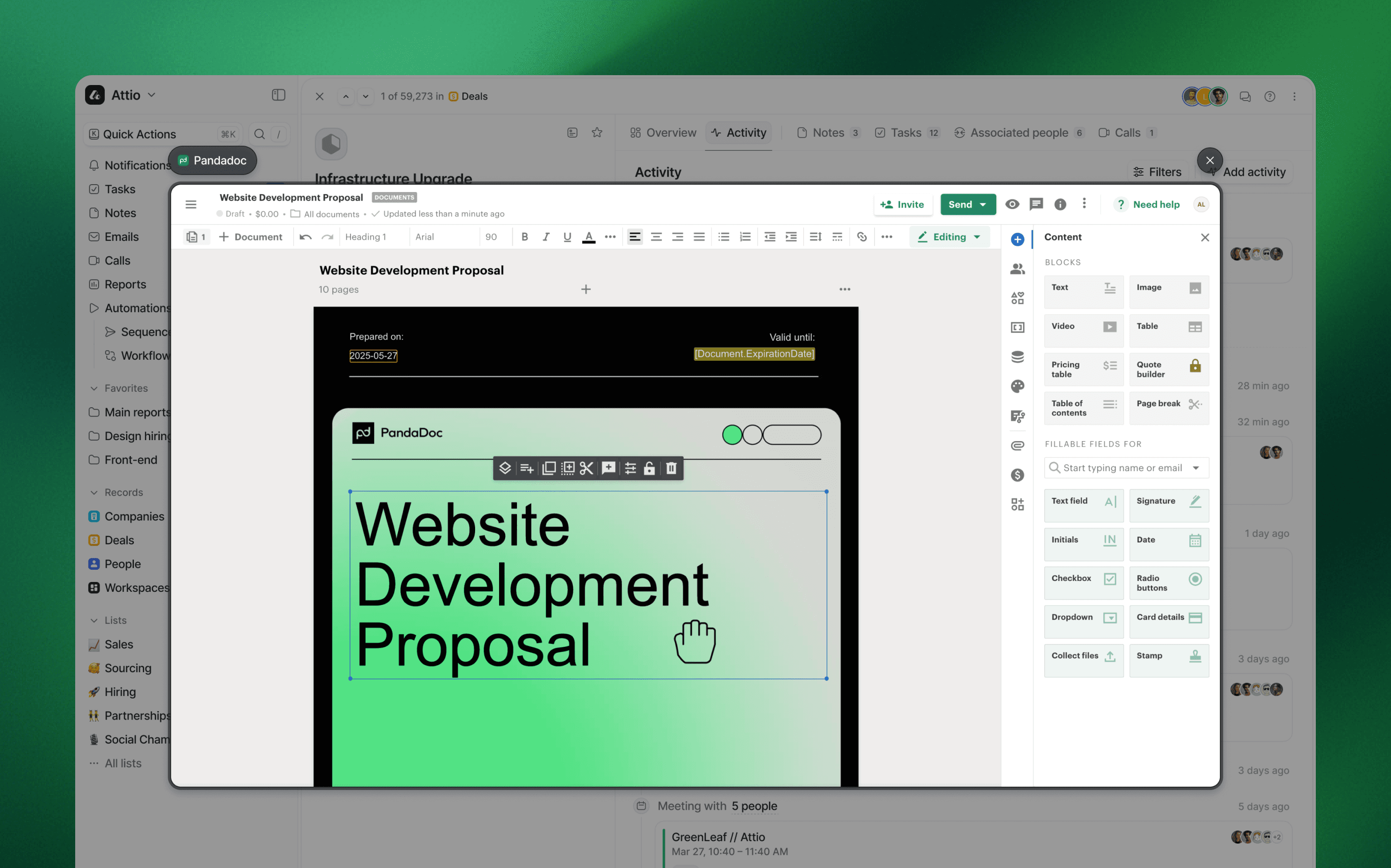Viewport: 1391px width, 868px height.
Task: Toggle the left-align text button
Action: pyautogui.click(x=634, y=237)
